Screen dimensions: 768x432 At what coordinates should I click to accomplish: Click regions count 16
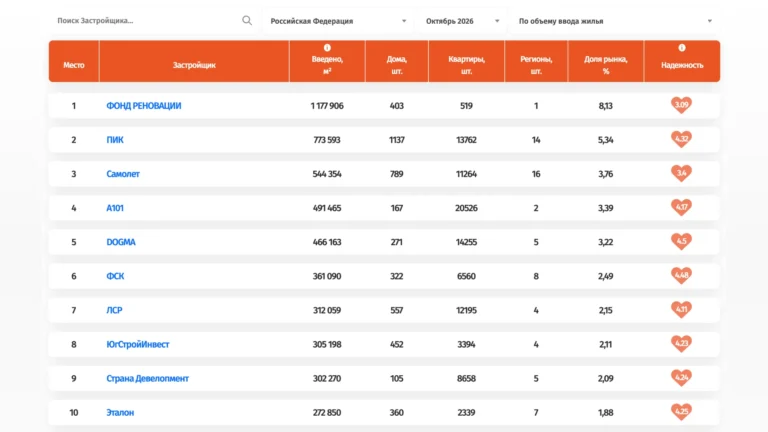pos(536,174)
